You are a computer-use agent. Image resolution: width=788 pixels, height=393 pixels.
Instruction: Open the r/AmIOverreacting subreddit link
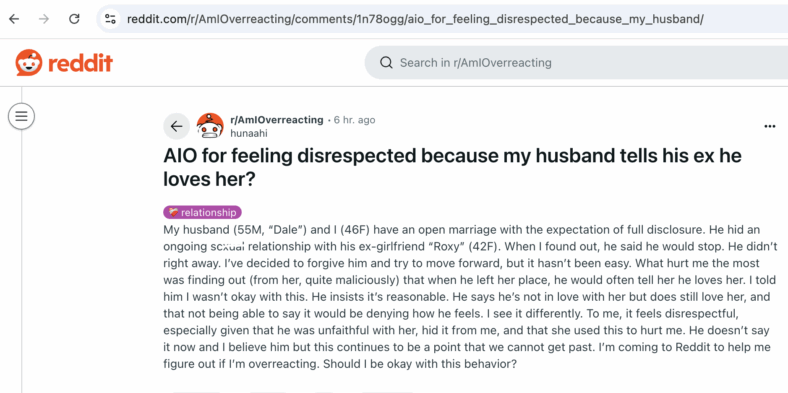click(276, 120)
